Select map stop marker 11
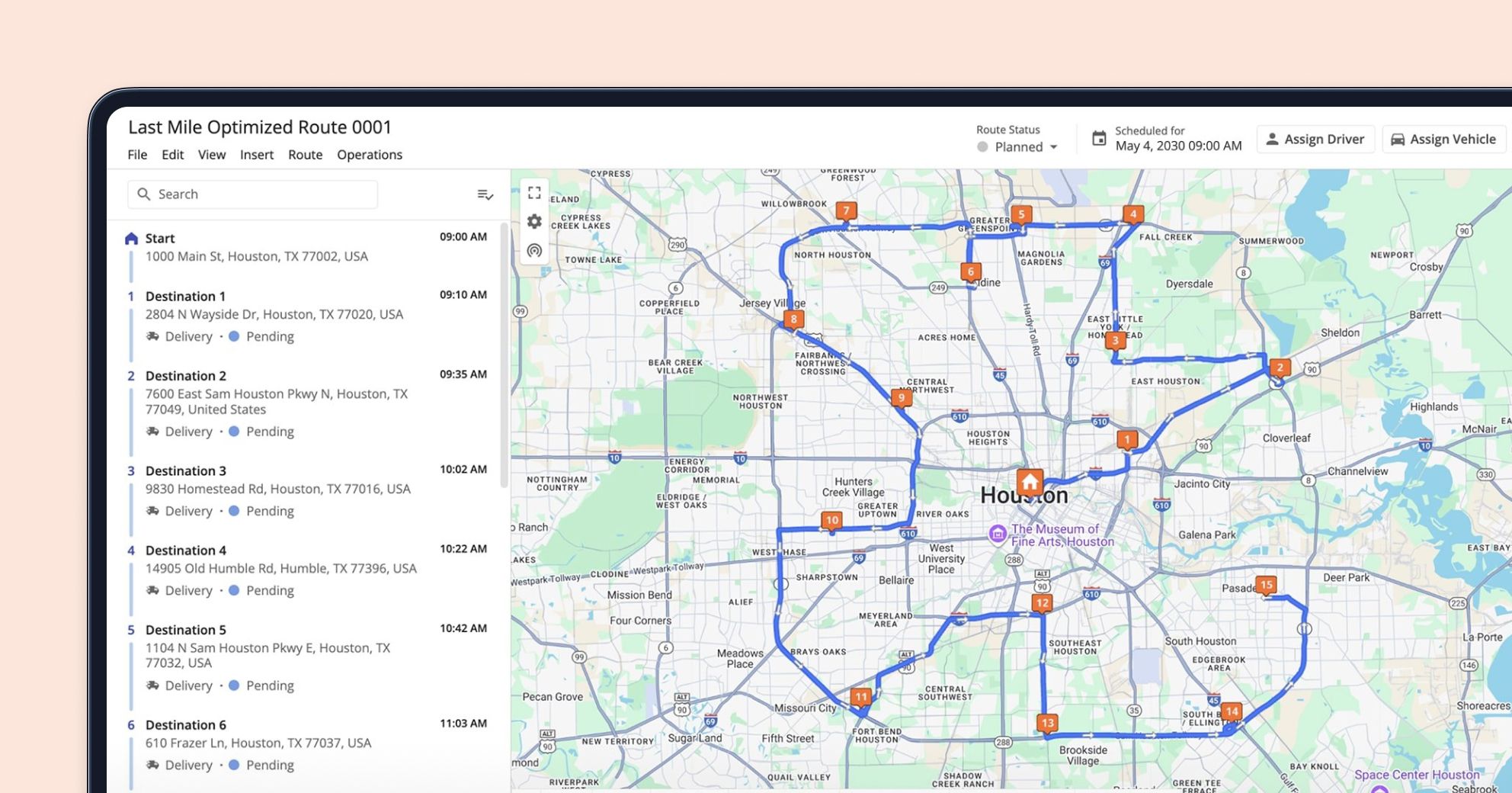Screen dimensions: 1512x793 [x=860, y=698]
